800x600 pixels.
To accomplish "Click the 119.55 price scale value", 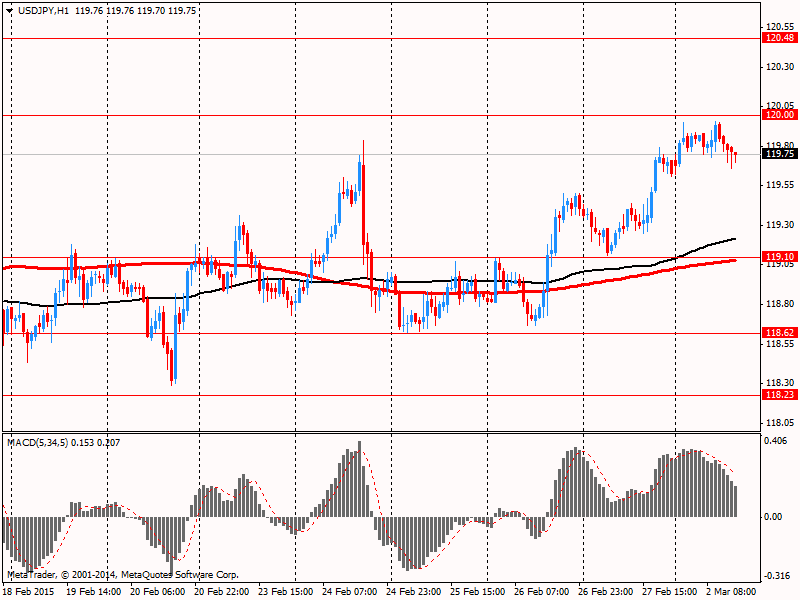I will click(780, 185).
